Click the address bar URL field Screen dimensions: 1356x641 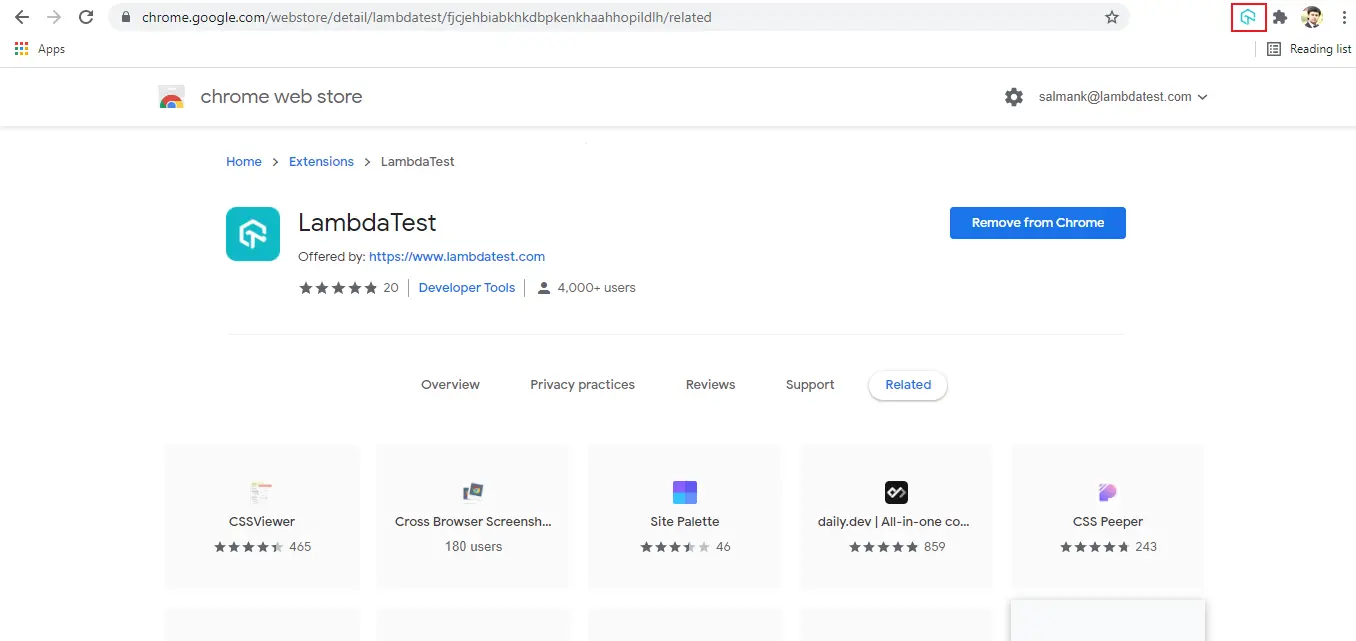(600, 17)
